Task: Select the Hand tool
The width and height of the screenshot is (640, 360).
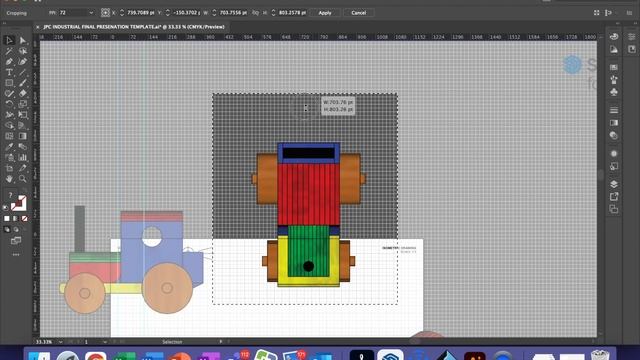Action: [x=9, y=179]
